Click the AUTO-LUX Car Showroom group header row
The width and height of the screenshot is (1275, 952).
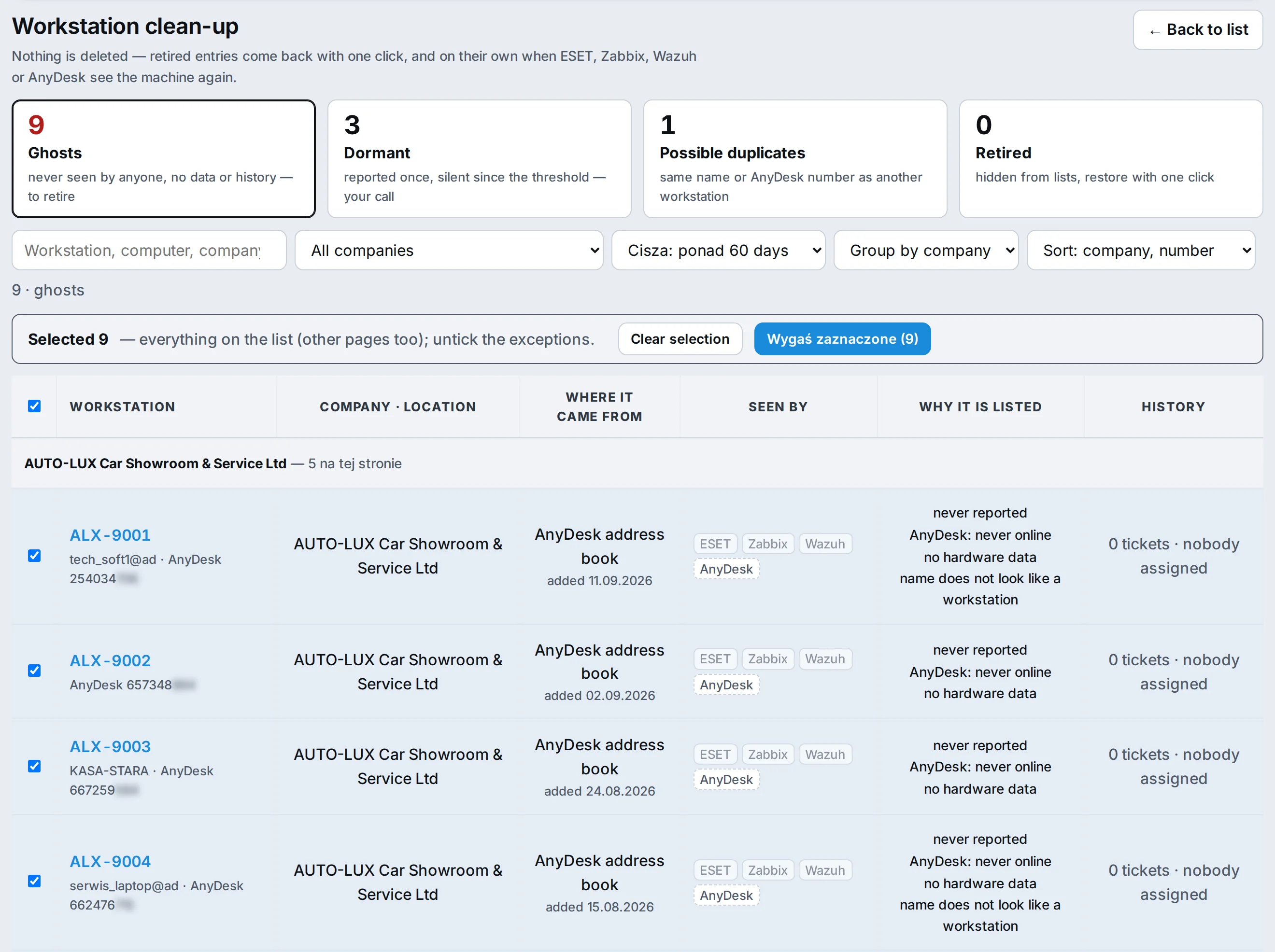pyautogui.click(x=637, y=463)
